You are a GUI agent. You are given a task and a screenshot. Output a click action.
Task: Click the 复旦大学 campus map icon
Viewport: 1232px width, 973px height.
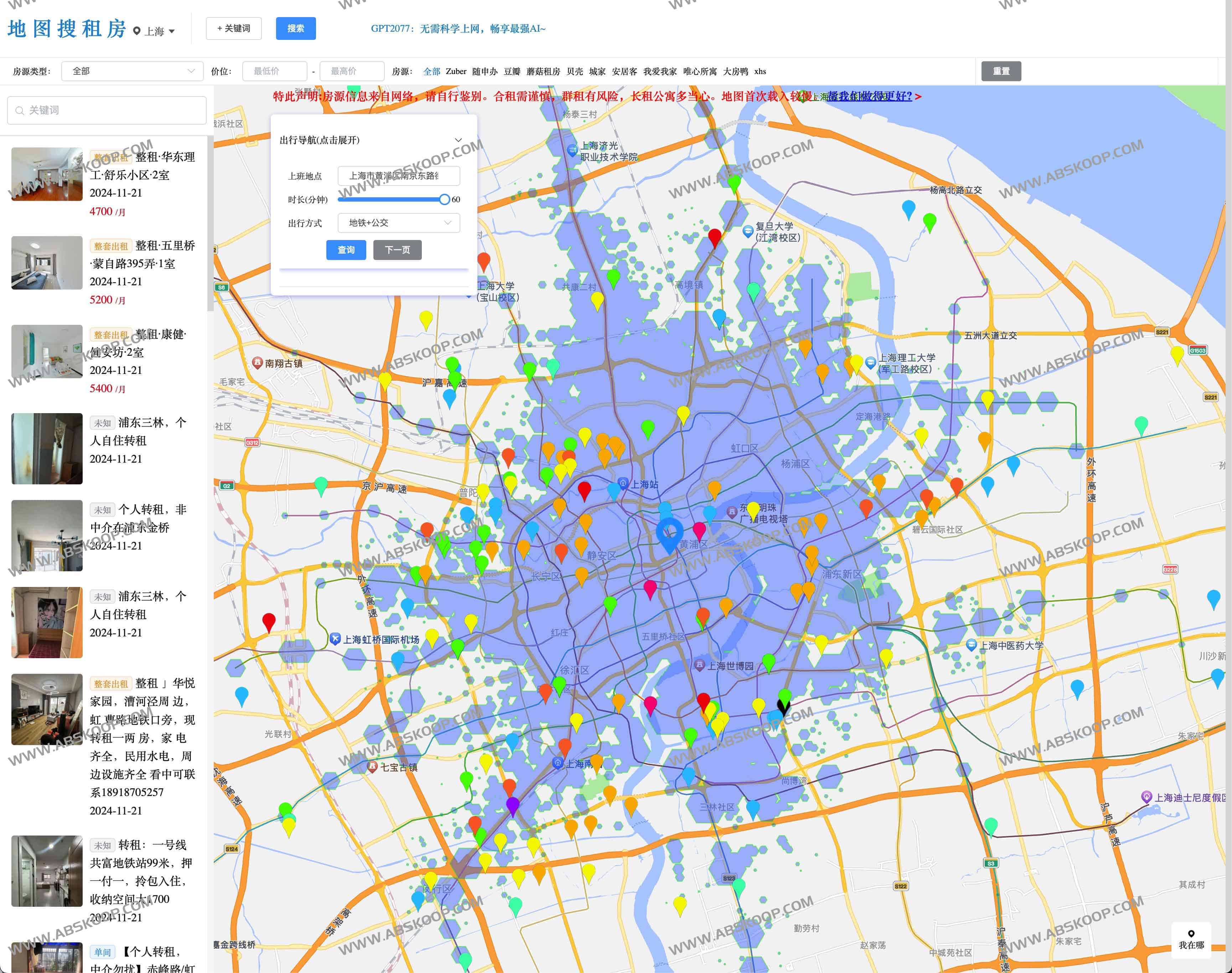click(x=747, y=231)
